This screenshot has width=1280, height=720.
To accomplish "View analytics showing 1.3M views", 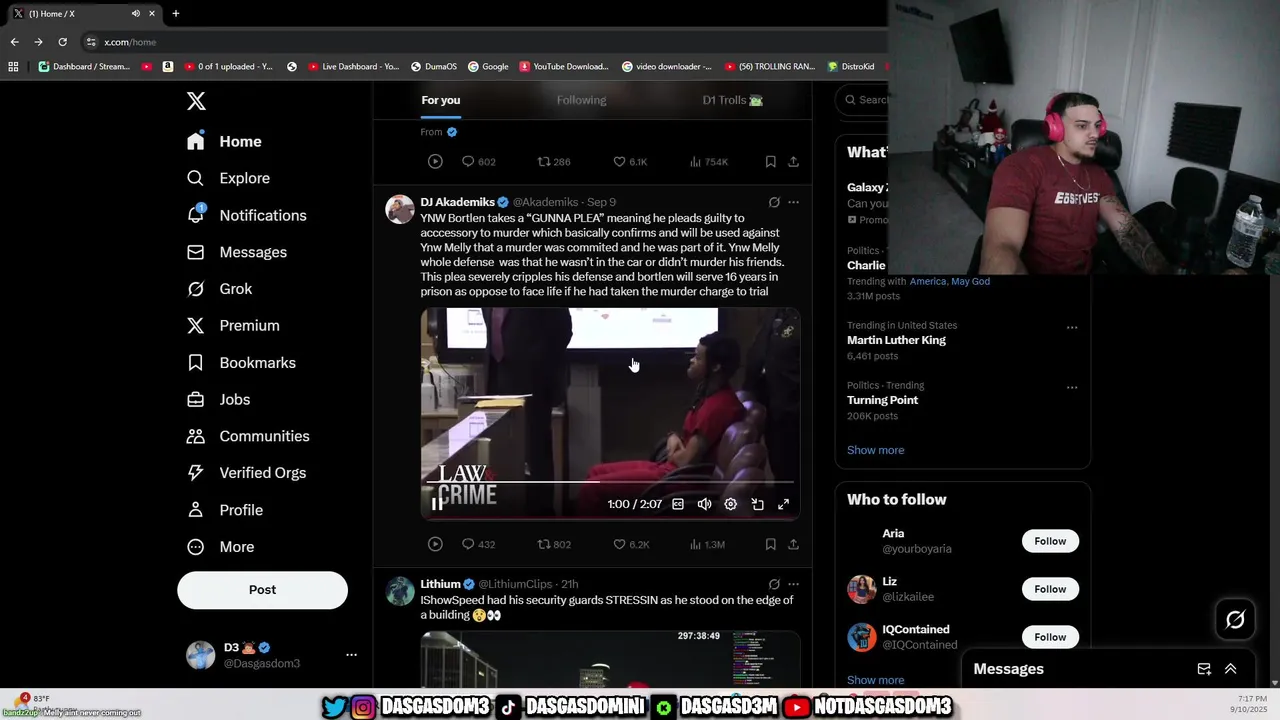I will click(707, 544).
